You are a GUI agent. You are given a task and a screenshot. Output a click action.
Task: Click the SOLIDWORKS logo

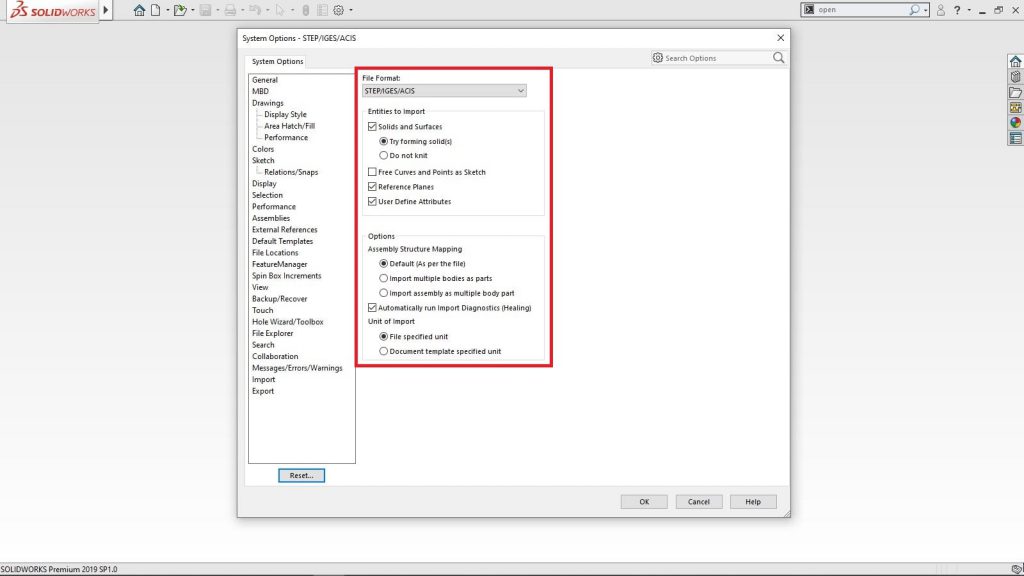(x=53, y=10)
